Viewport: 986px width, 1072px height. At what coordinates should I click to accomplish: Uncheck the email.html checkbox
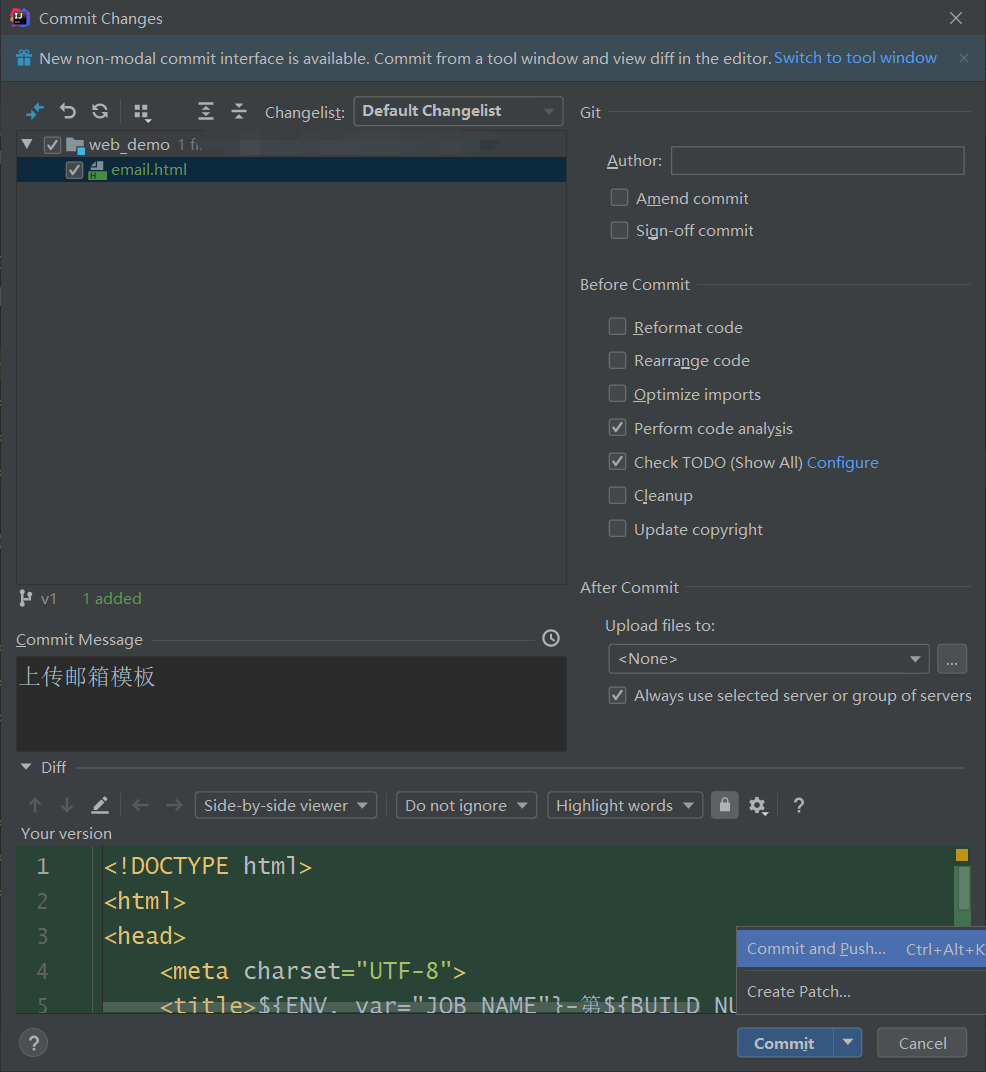click(x=74, y=170)
